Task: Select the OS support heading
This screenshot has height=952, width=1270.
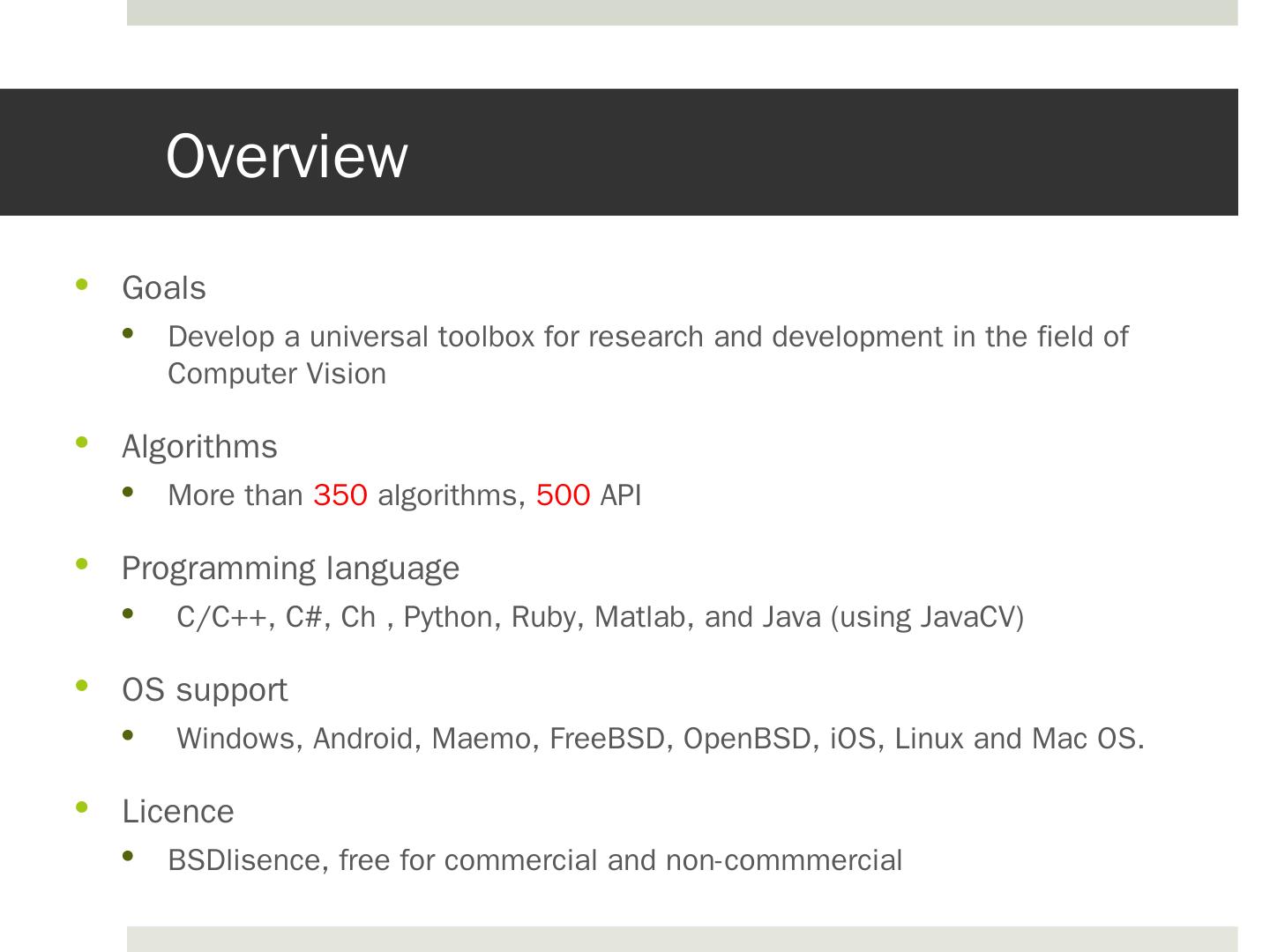Action: coord(205,690)
